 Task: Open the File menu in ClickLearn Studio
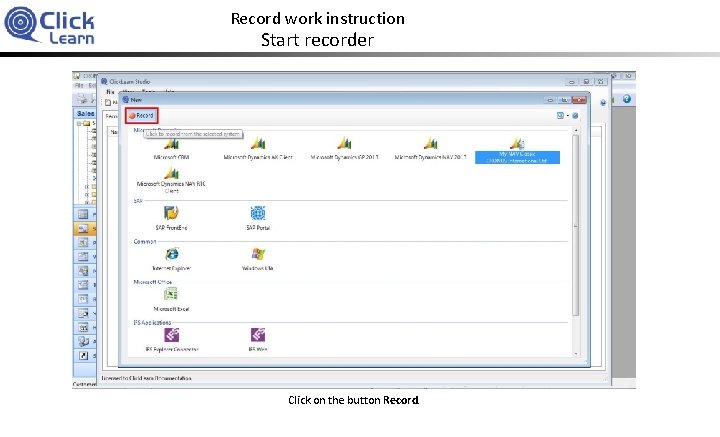[110, 92]
